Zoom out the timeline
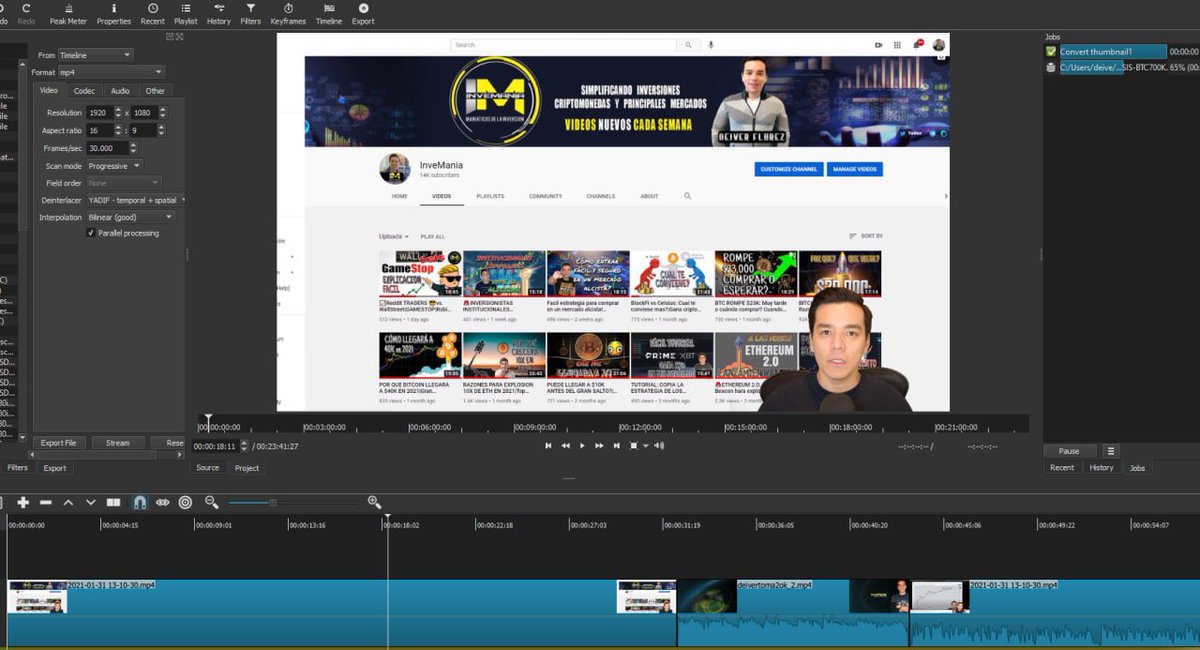This screenshot has width=1200, height=650. [x=212, y=502]
